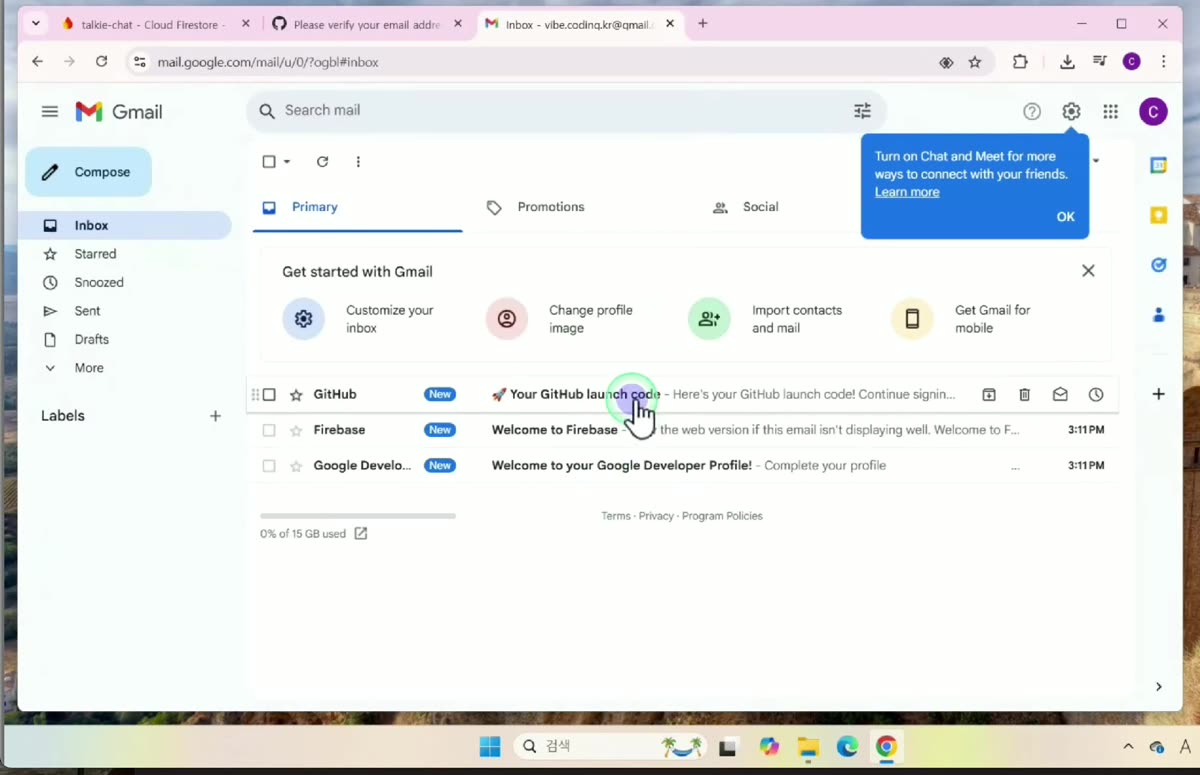This screenshot has width=1200, height=775.
Task: Toggle the select all checkbox
Action: coord(269,162)
